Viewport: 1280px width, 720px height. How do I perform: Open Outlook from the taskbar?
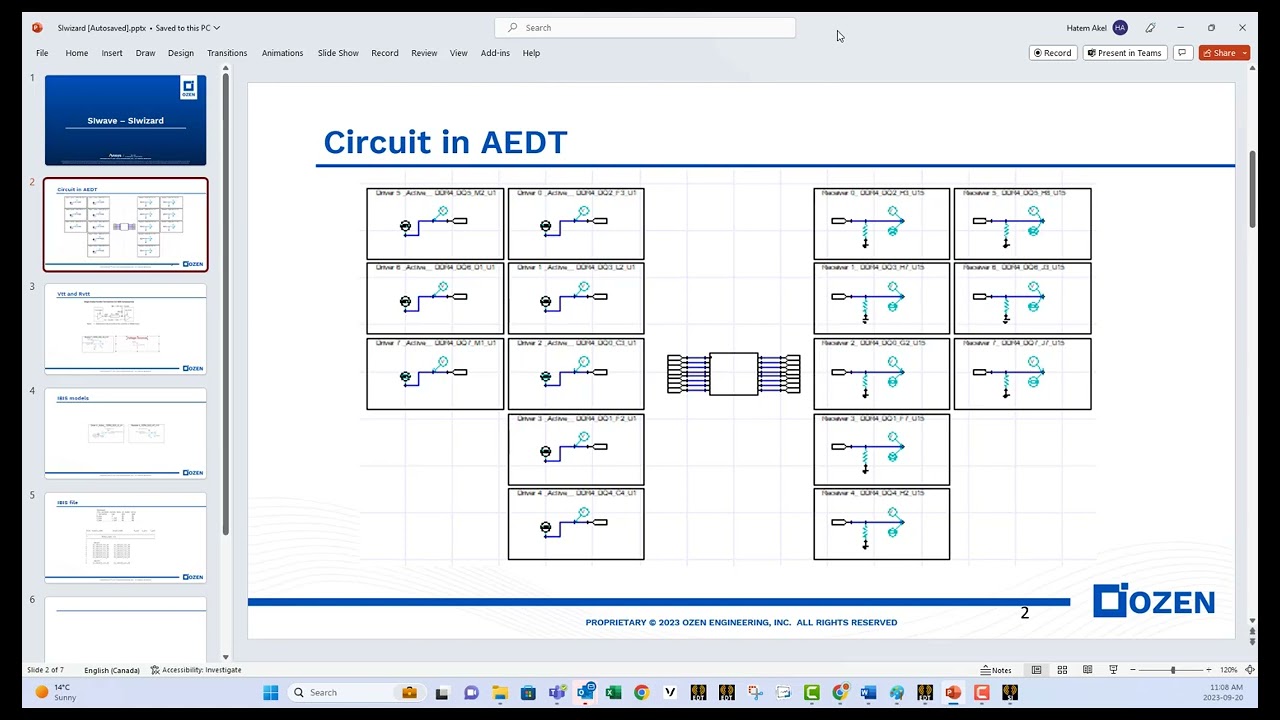pyautogui.click(x=586, y=692)
